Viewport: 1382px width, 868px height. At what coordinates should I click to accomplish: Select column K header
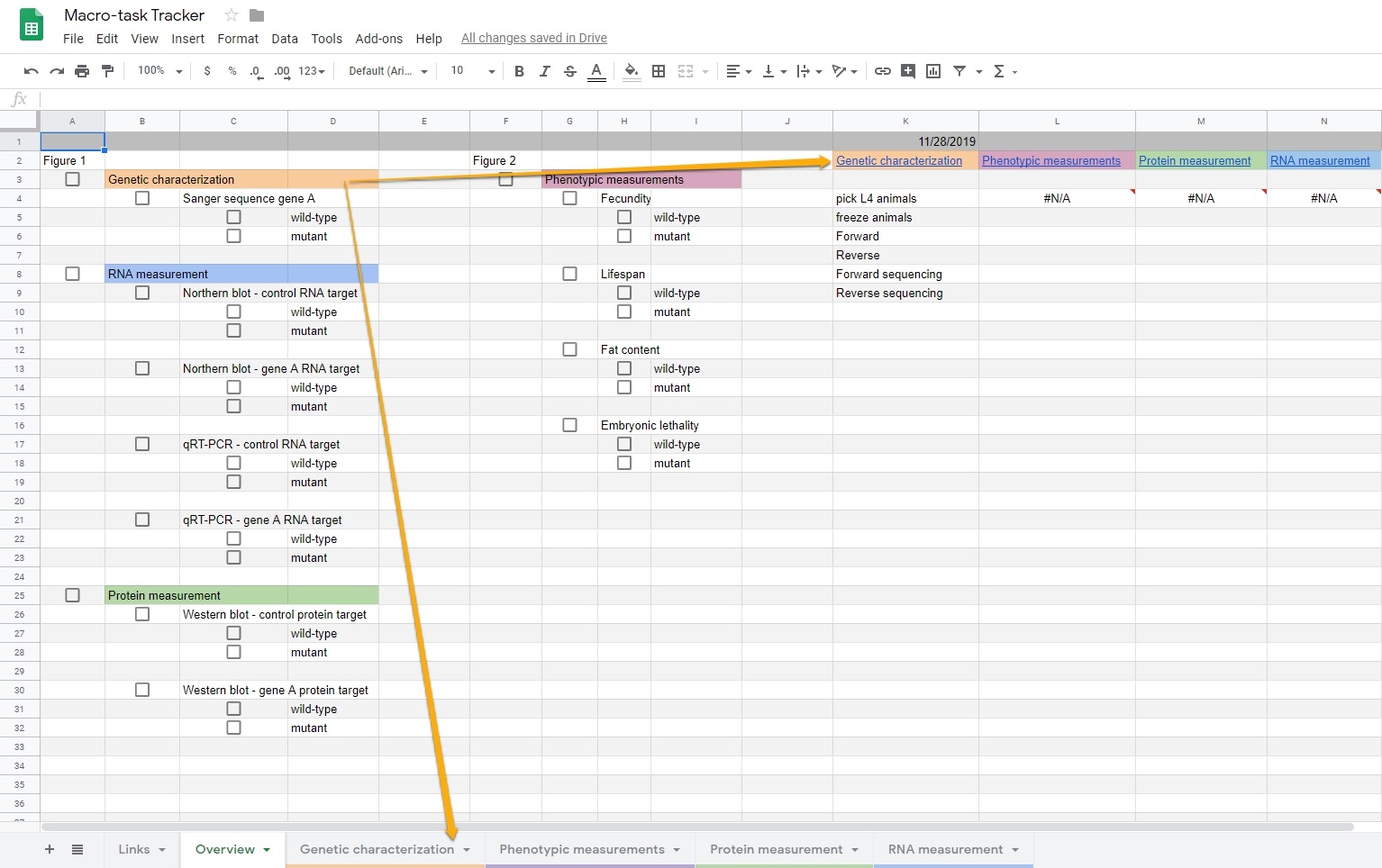tap(905, 121)
